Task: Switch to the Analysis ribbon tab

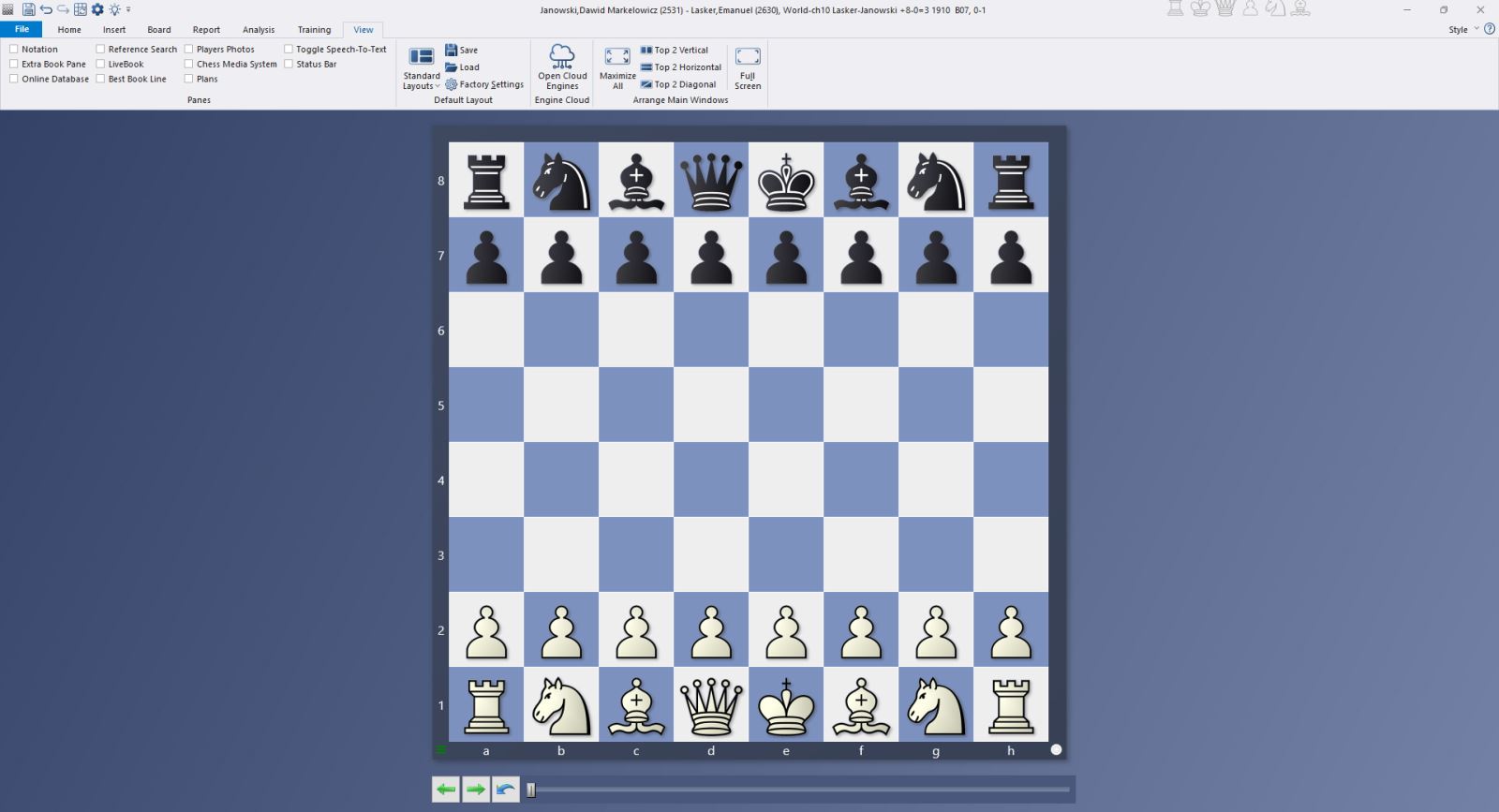Action: click(259, 30)
